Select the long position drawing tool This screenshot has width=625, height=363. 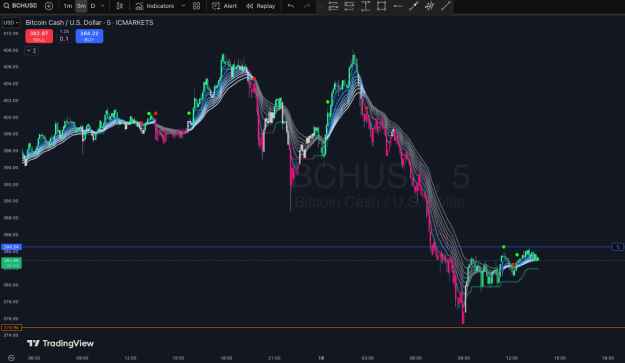[x=333, y=6]
